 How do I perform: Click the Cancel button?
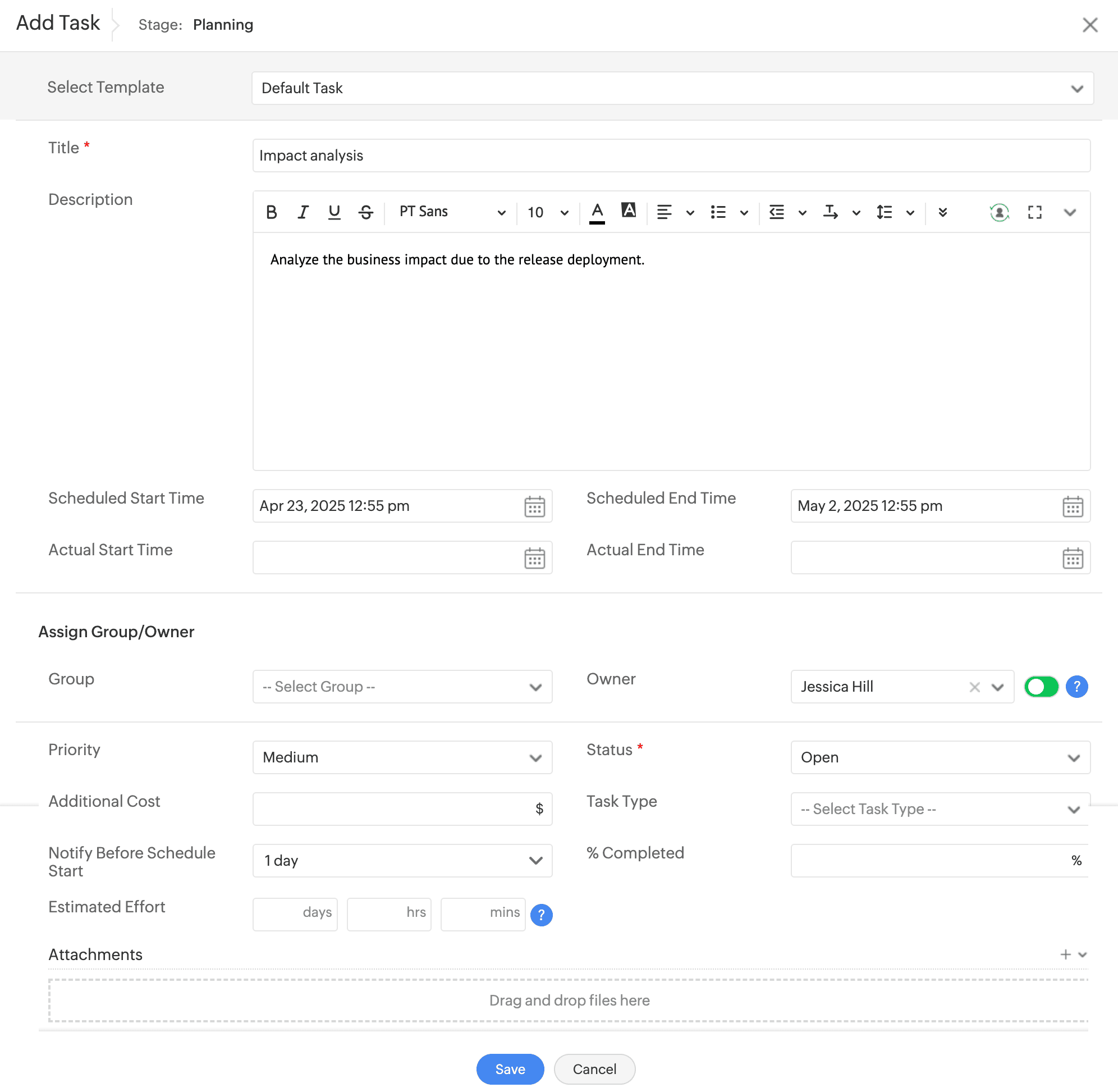pos(594,1069)
